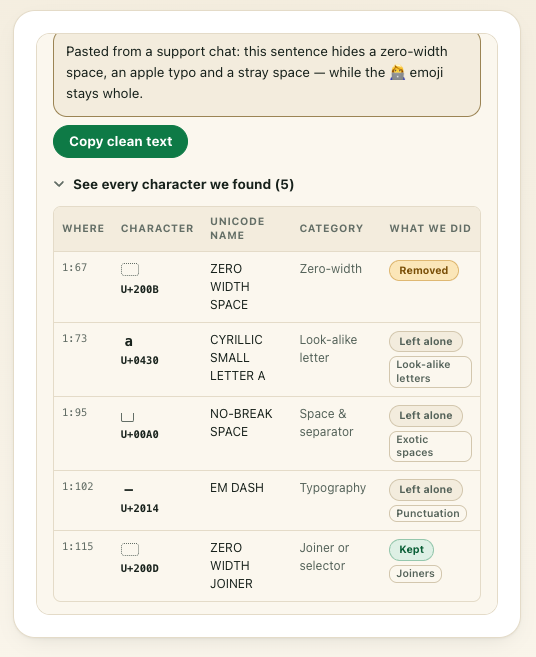Click the Space & separator category cell

click(x=326, y=423)
